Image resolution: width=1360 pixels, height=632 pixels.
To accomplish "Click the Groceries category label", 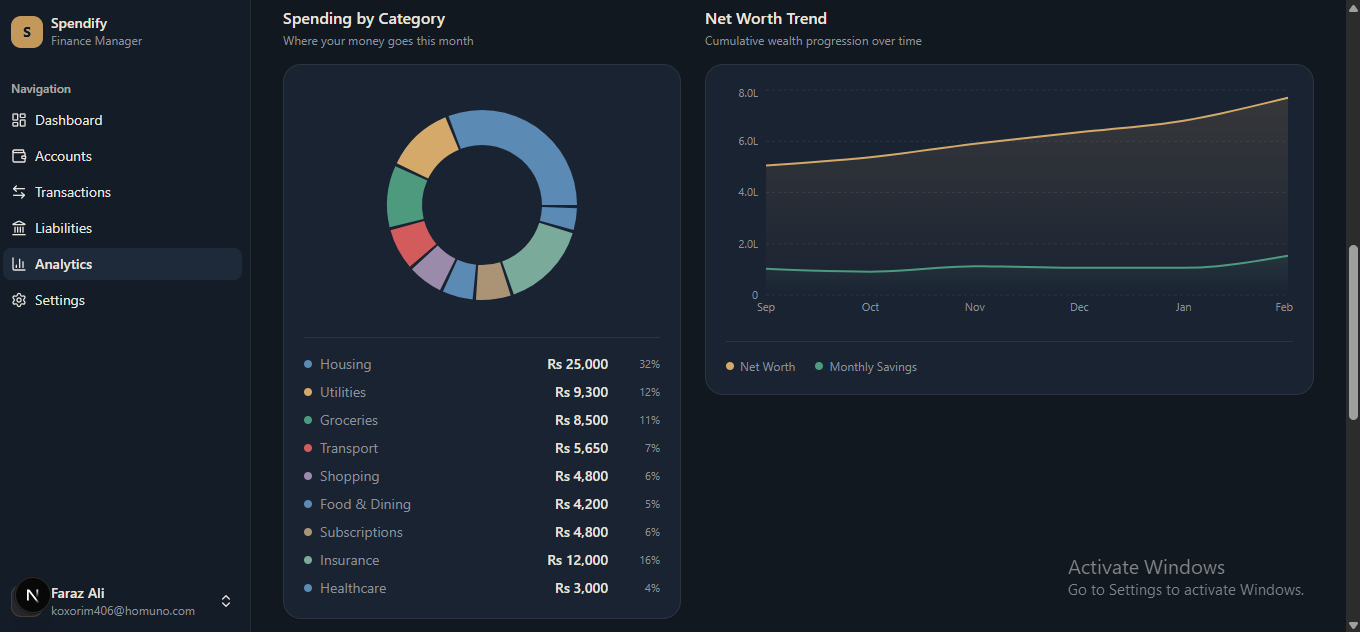I will tap(349, 420).
